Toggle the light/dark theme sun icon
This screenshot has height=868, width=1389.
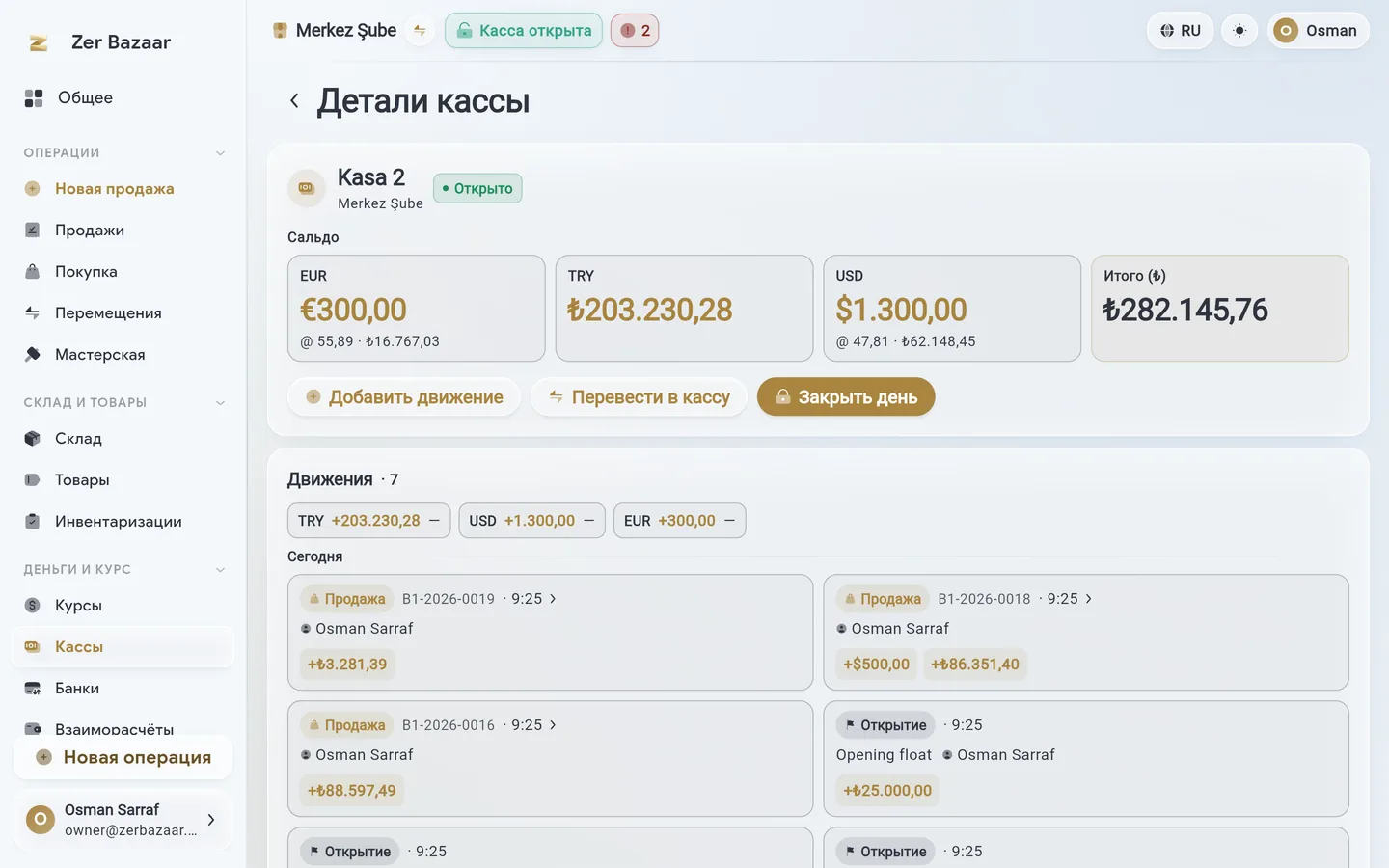click(x=1240, y=31)
